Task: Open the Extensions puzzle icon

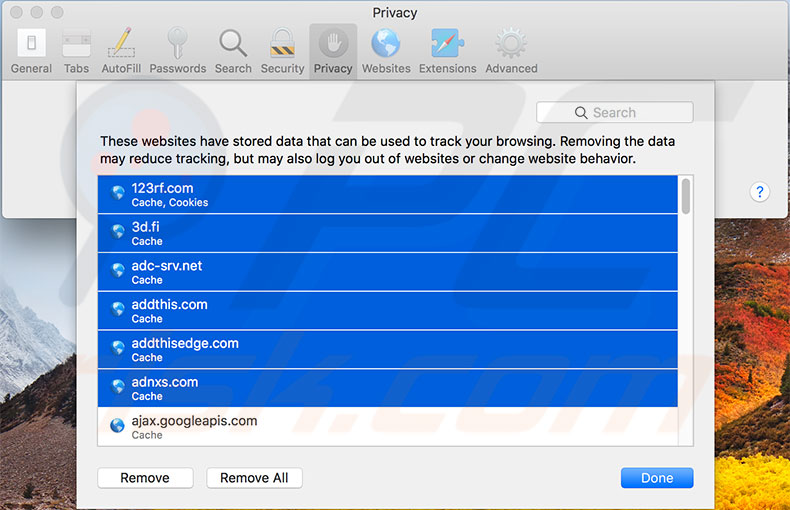Action: (447, 43)
